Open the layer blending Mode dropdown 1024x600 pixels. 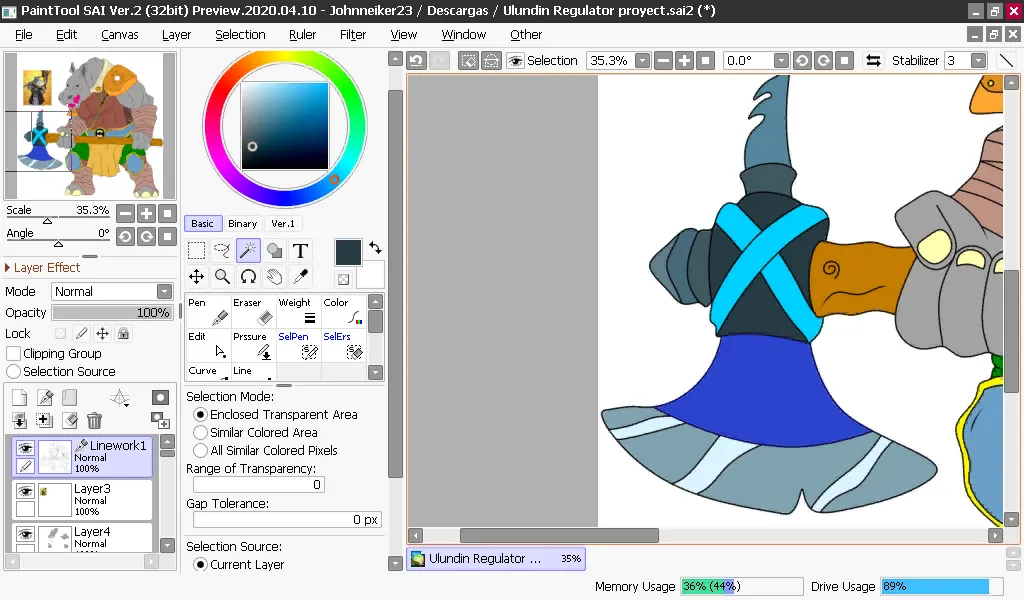click(x=165, y=292)
